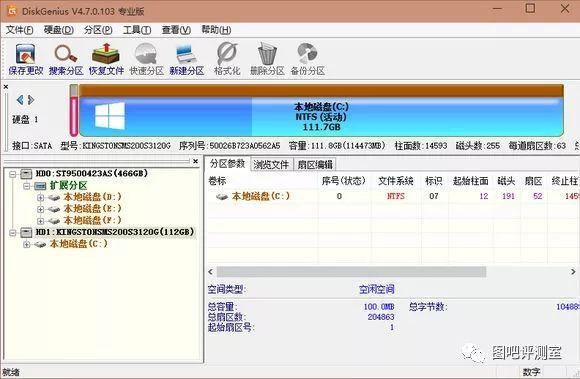Open the 硬盘(D) menu
The height and width of the screenshot is (379, 580).
(x=58, y=30)
